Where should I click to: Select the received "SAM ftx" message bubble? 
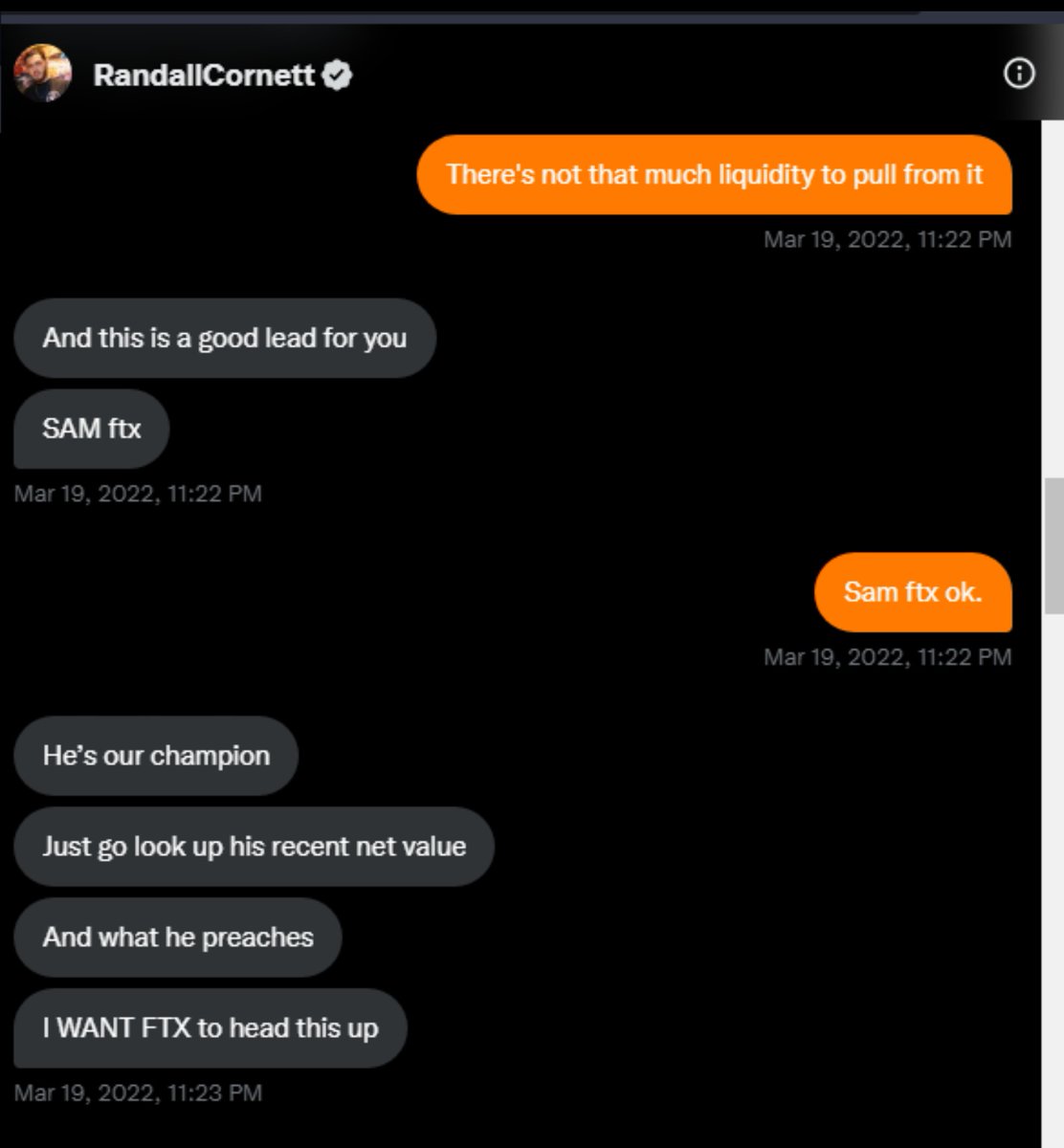click(x=91, y=428)
